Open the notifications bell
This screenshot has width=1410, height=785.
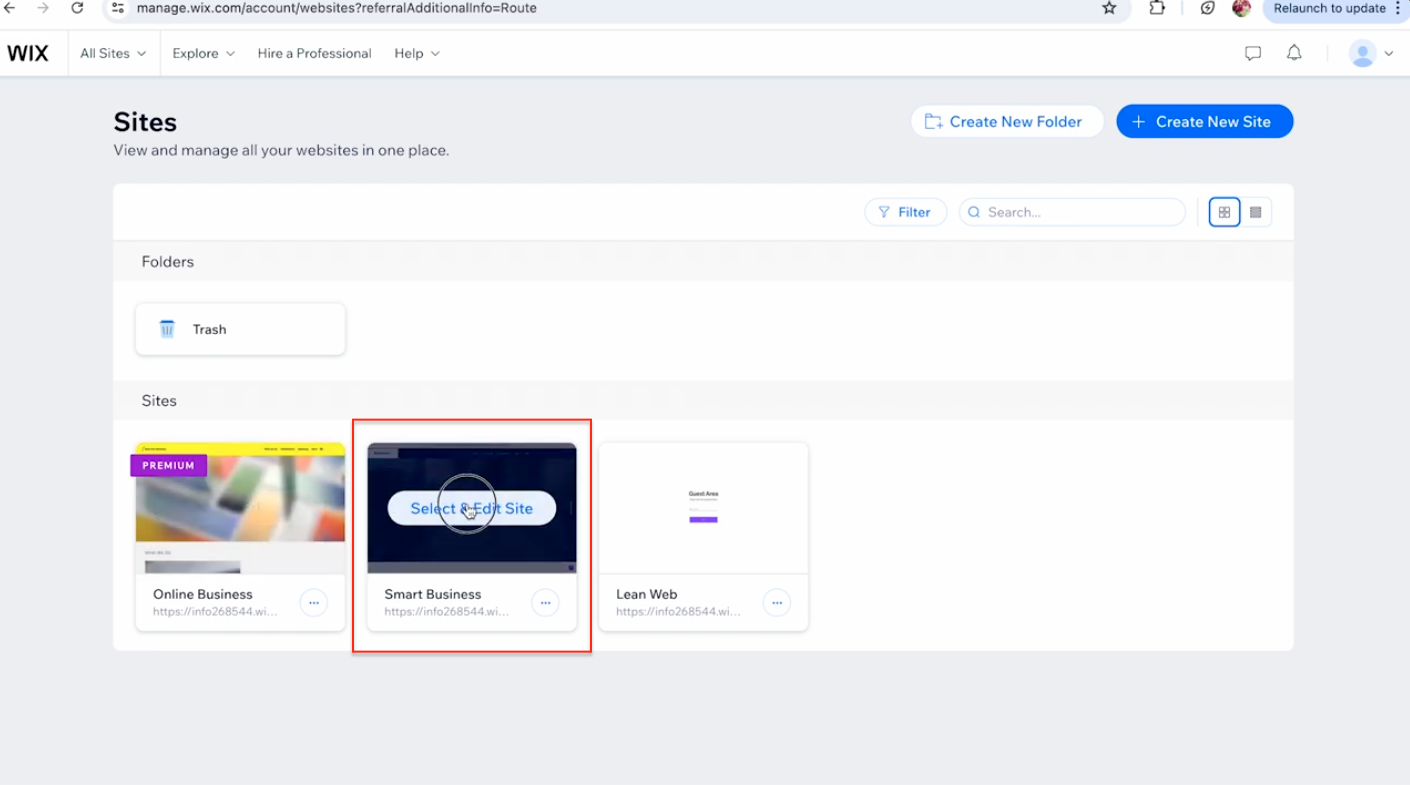pos(1294,53)
